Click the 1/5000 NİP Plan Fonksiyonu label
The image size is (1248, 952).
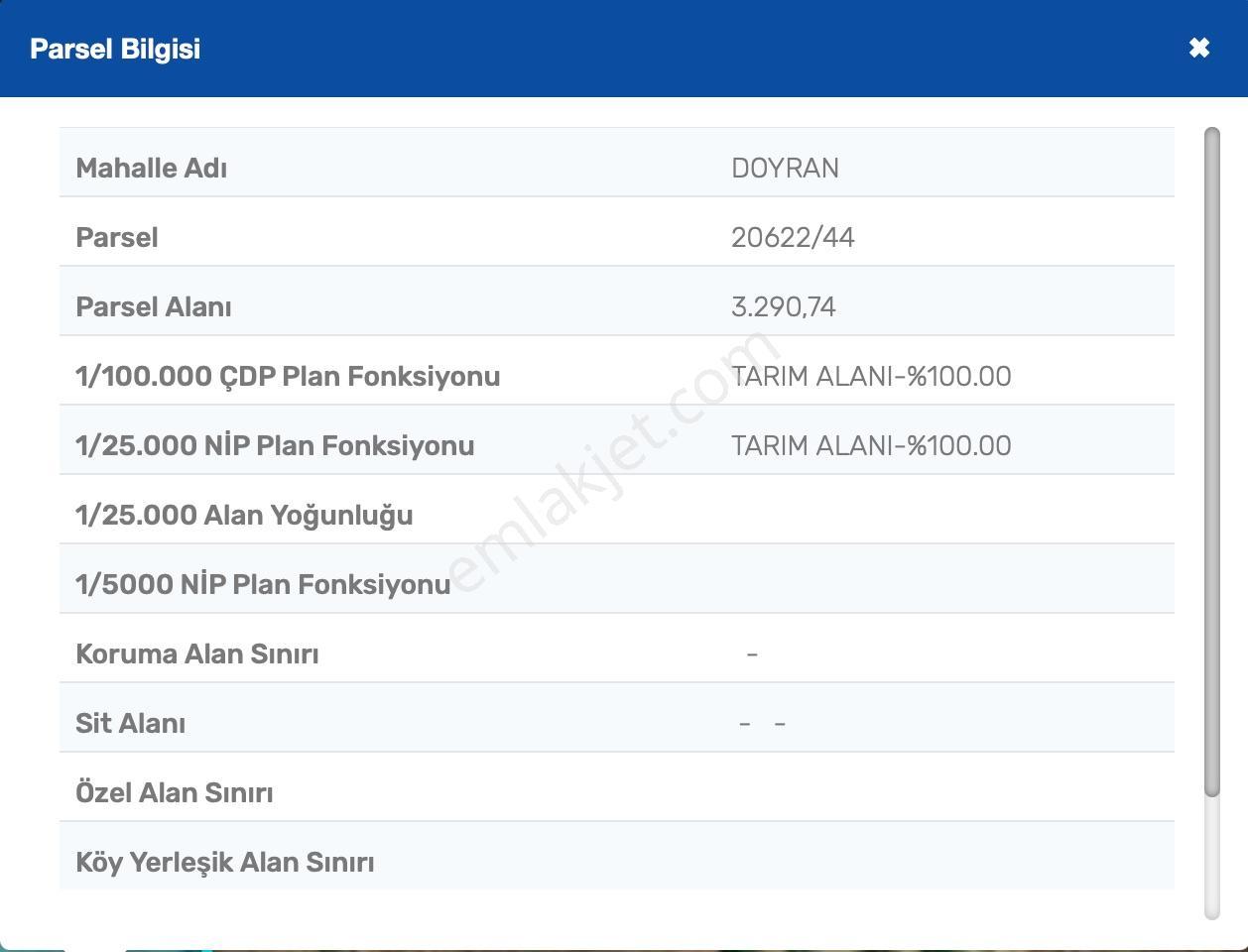click(263, 584)
